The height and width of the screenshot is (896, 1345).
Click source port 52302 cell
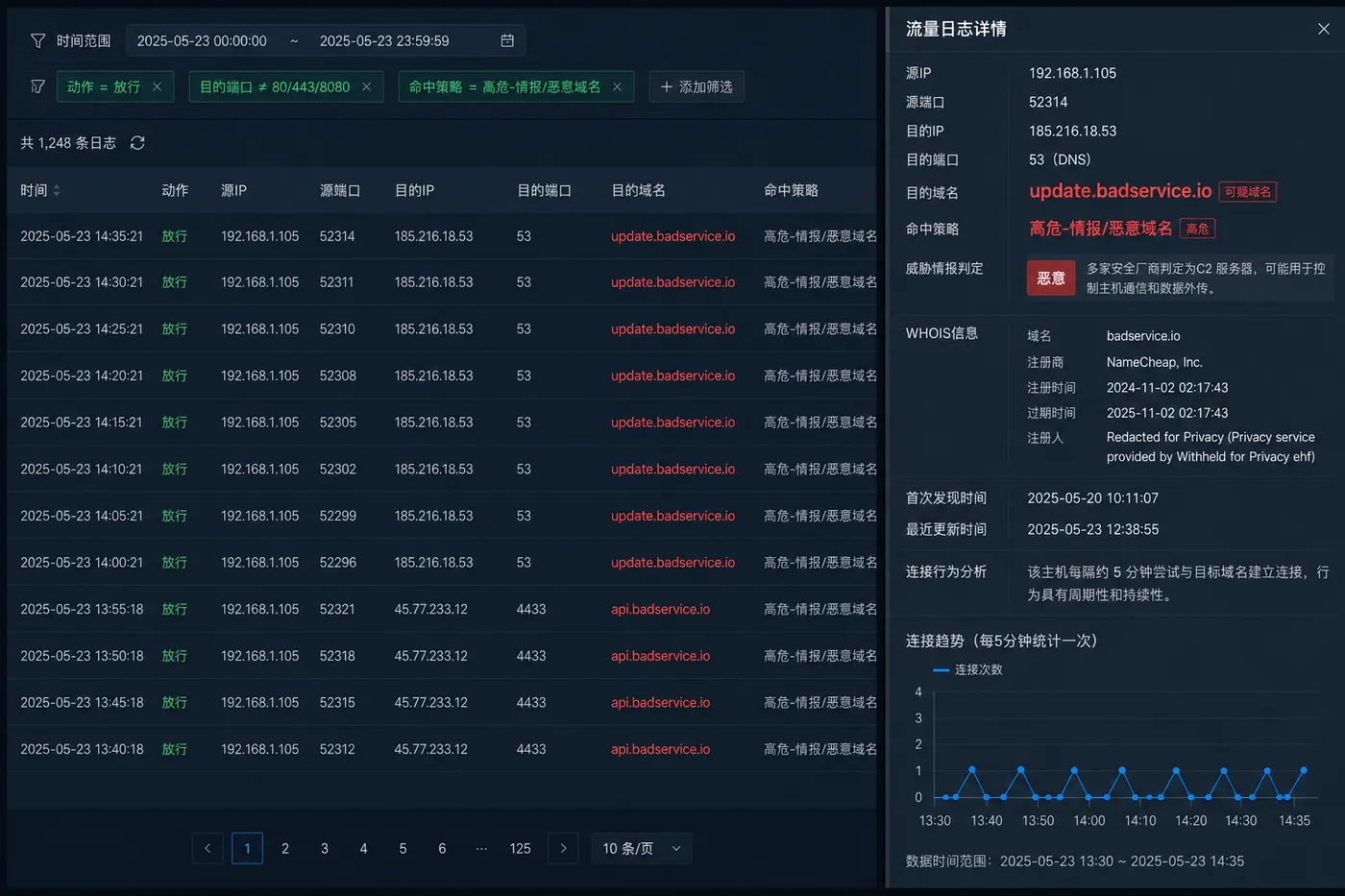(x=338, y=469)
